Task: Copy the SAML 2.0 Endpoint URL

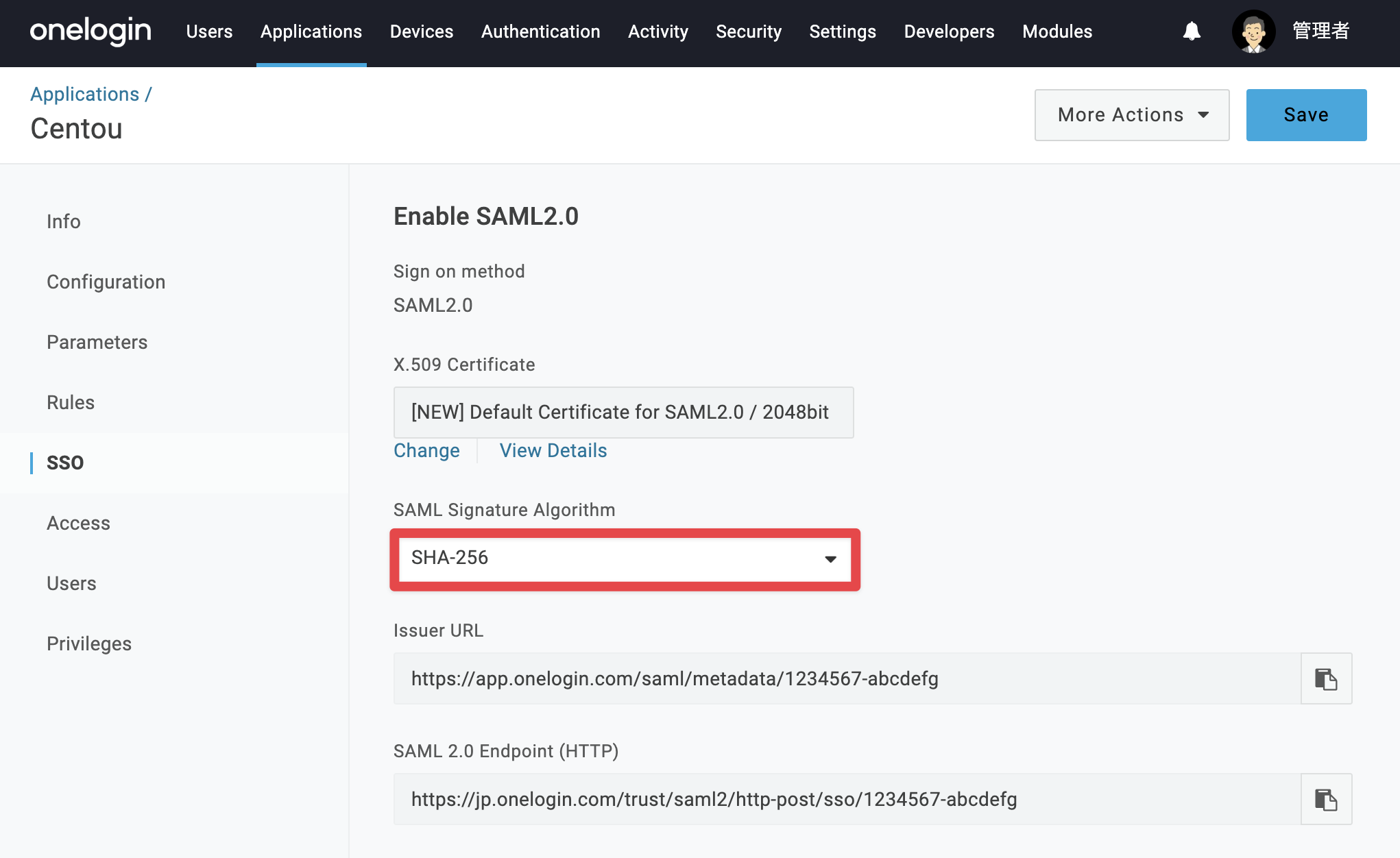Action: (x=1326, y=799)
